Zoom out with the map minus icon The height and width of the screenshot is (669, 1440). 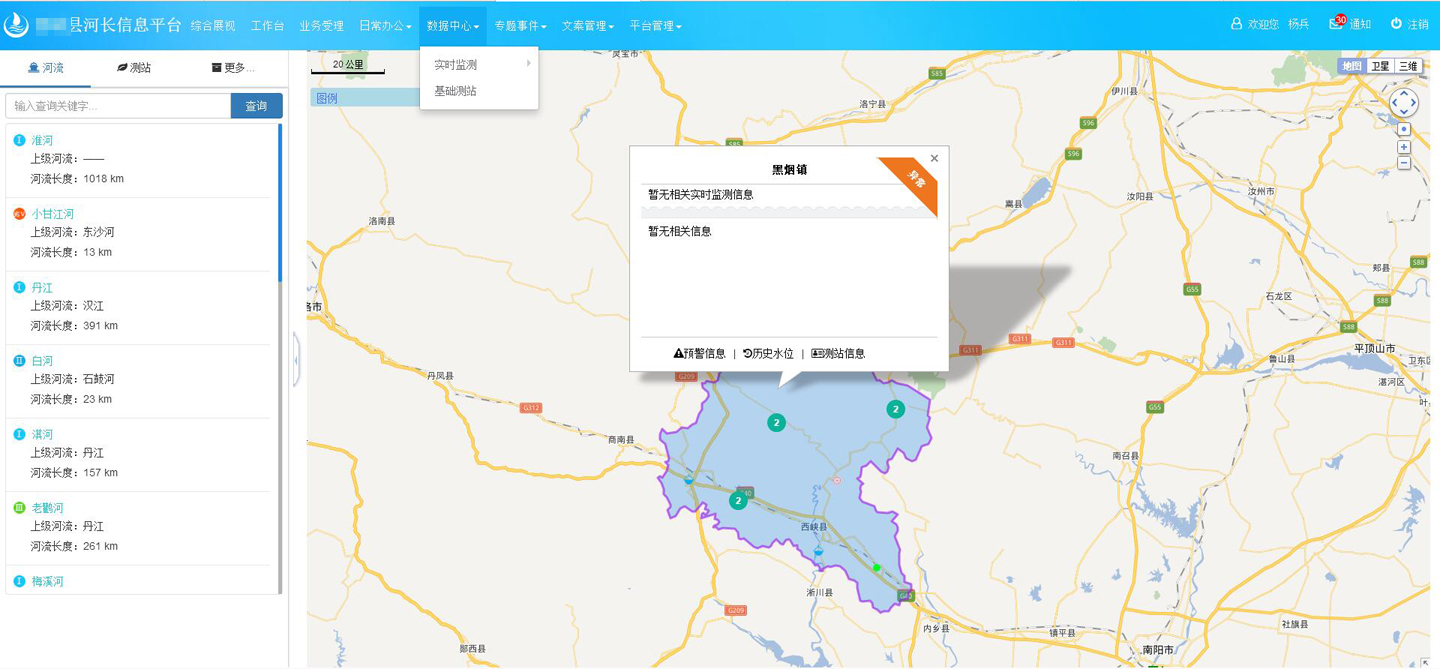(x=1404, y=161)
